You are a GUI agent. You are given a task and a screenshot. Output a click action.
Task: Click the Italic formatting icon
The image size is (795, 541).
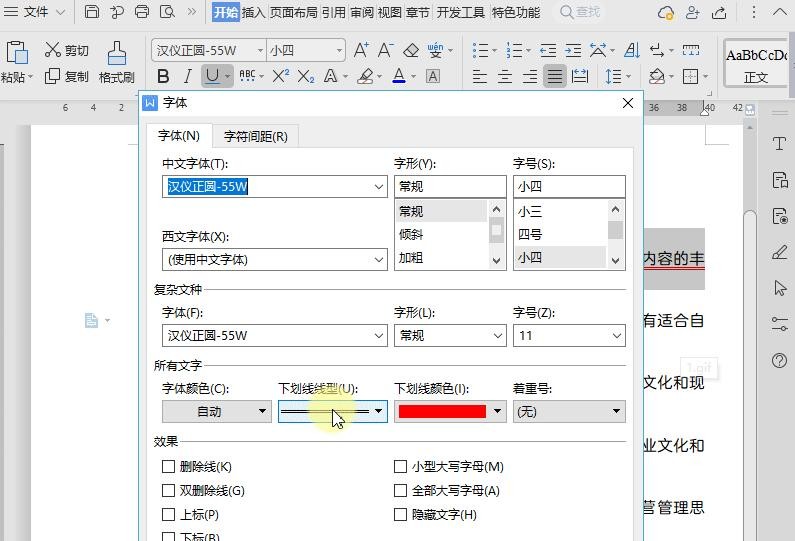tap(187, 76)
